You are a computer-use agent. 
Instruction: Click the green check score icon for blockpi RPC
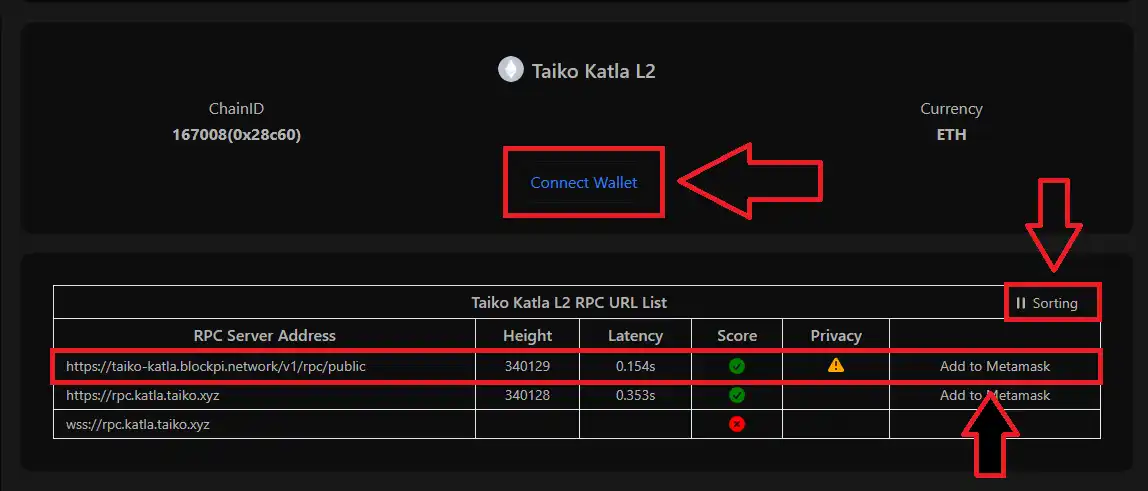click(737, 367)
